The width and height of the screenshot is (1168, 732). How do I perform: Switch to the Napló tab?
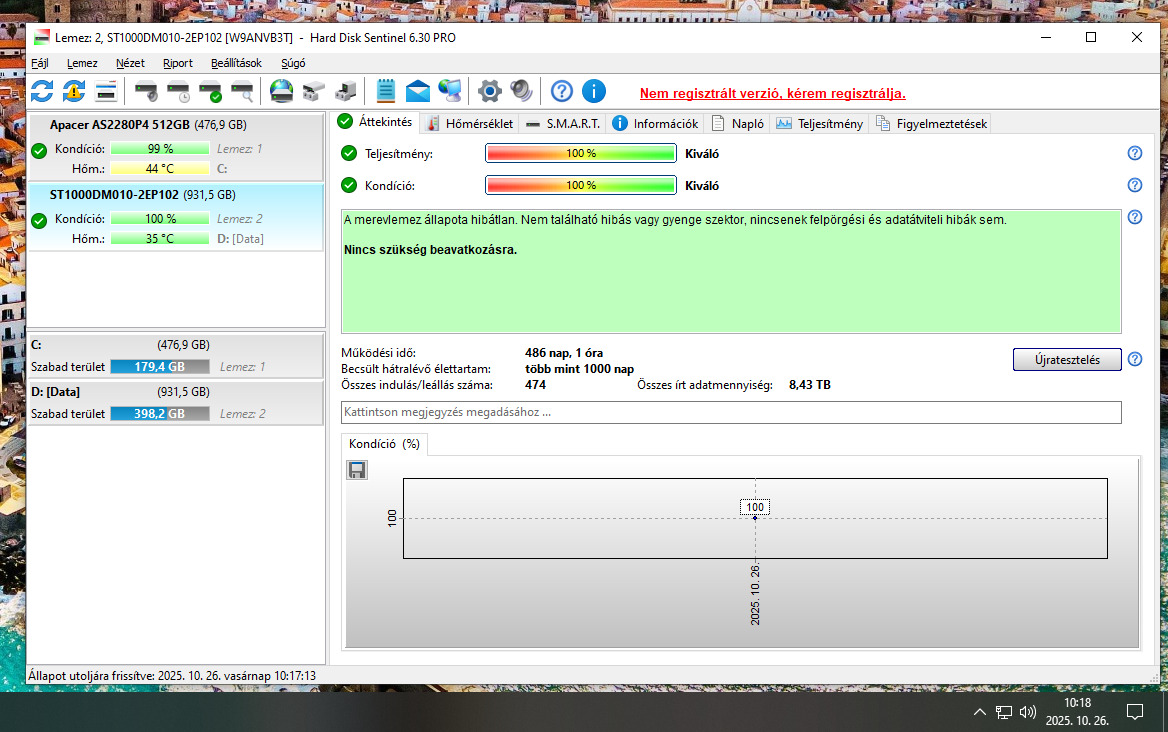point(737,124)
